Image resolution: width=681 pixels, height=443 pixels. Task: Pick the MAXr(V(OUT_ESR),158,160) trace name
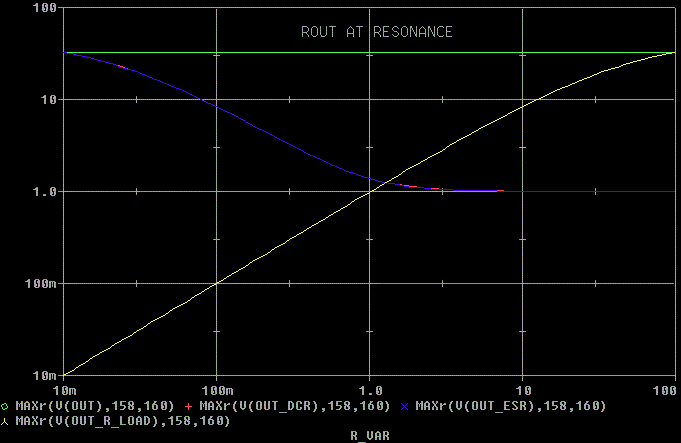tap(510, 407)
